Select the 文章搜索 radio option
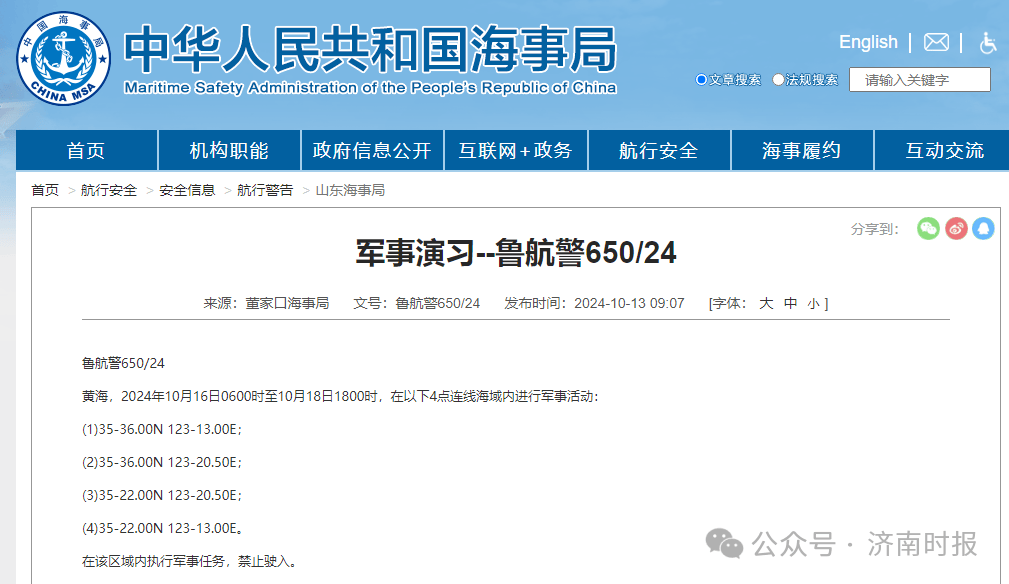 tap(701, 80)
